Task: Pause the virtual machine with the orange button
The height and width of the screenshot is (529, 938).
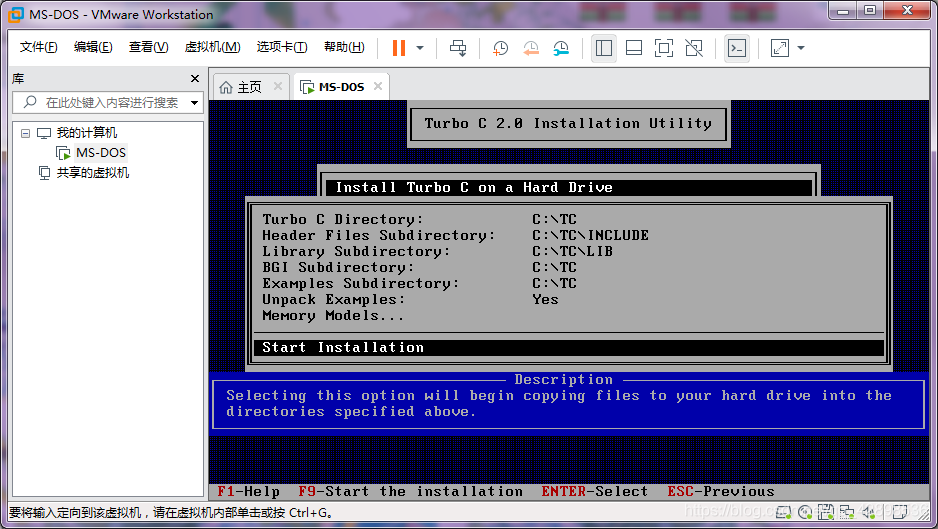Action: [398, 48]
